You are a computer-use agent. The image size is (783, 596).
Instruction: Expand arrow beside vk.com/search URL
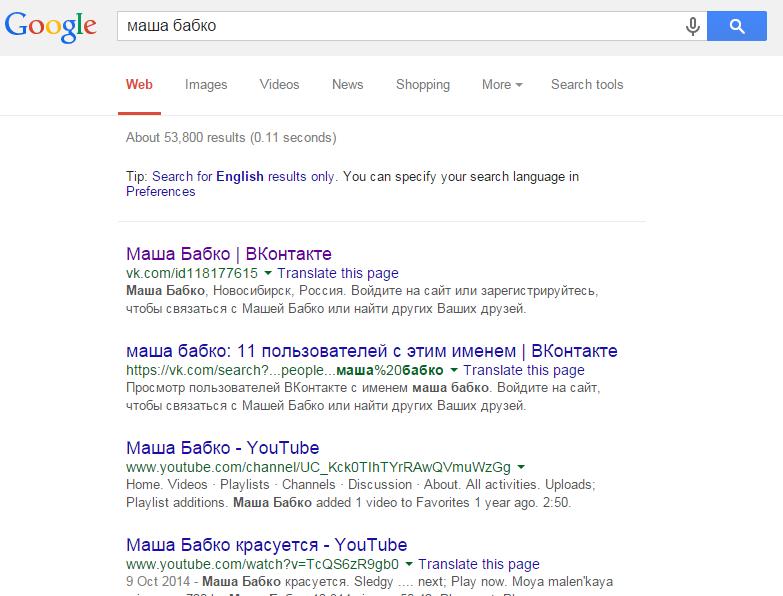pyautogui.click(x=454, y=370)
